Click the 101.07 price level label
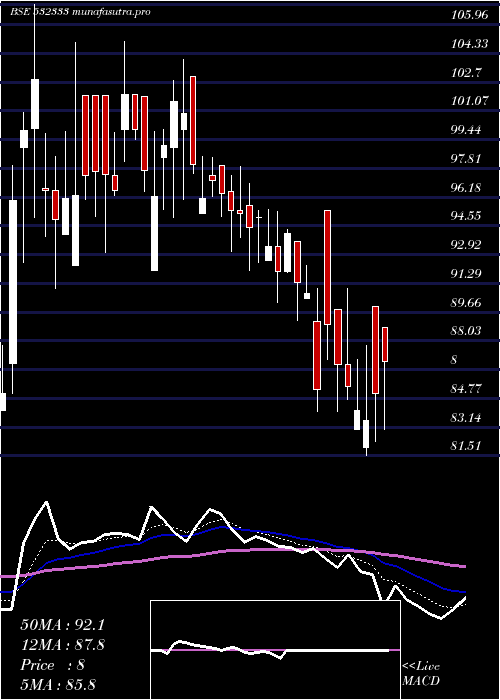The height and width of the screenshot is (700, 500). (x=468, y=101)
